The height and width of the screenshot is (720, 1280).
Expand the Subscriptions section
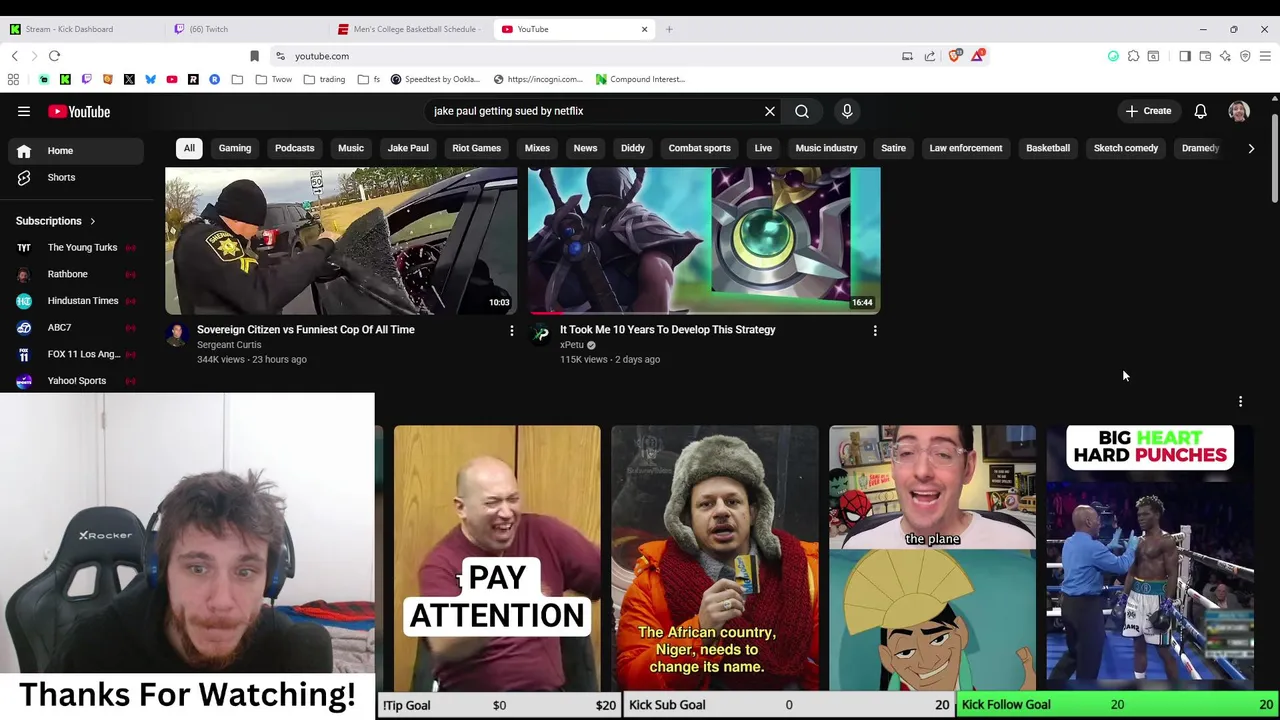(x=56, y=221)
